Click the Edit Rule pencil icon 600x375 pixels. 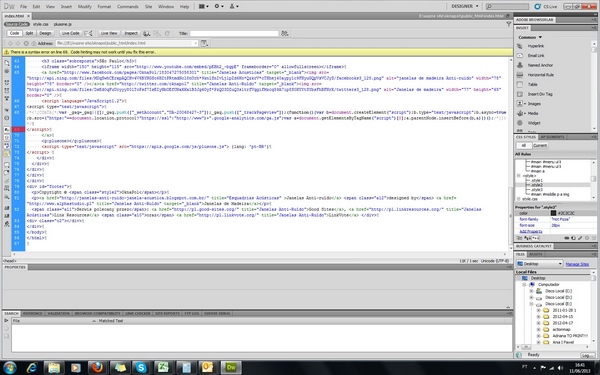click(x=580, y=238)
